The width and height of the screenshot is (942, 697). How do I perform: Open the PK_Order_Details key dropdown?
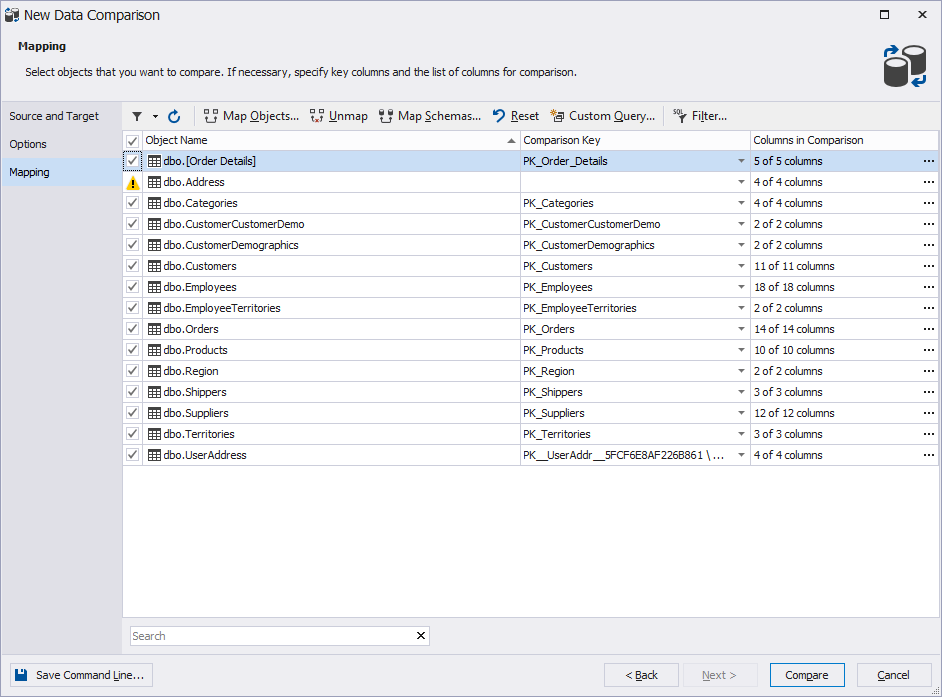[x=740, y=161]
